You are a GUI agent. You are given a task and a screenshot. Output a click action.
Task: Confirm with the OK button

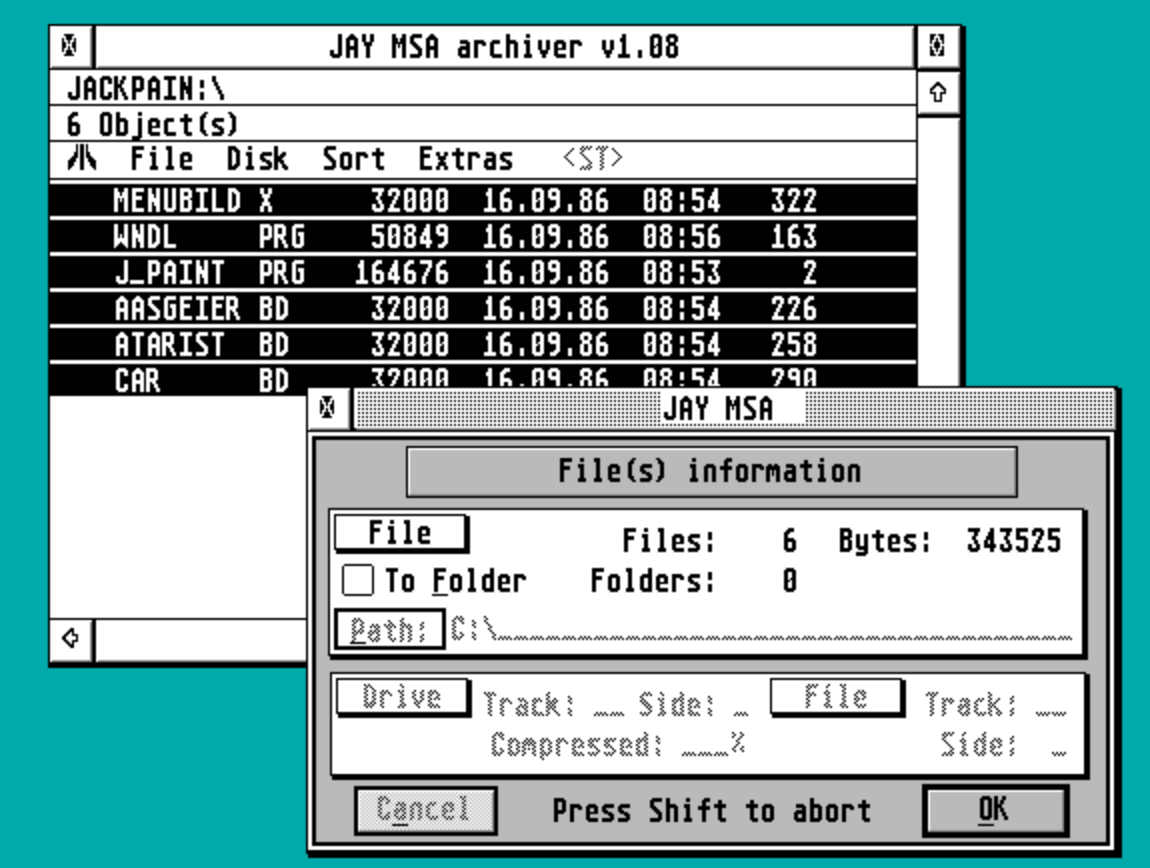click(x=995, y=810)
